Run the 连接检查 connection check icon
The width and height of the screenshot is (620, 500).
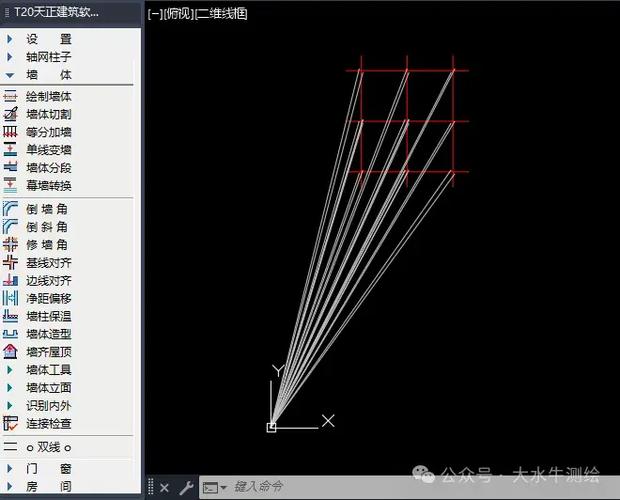coord(10,423)
